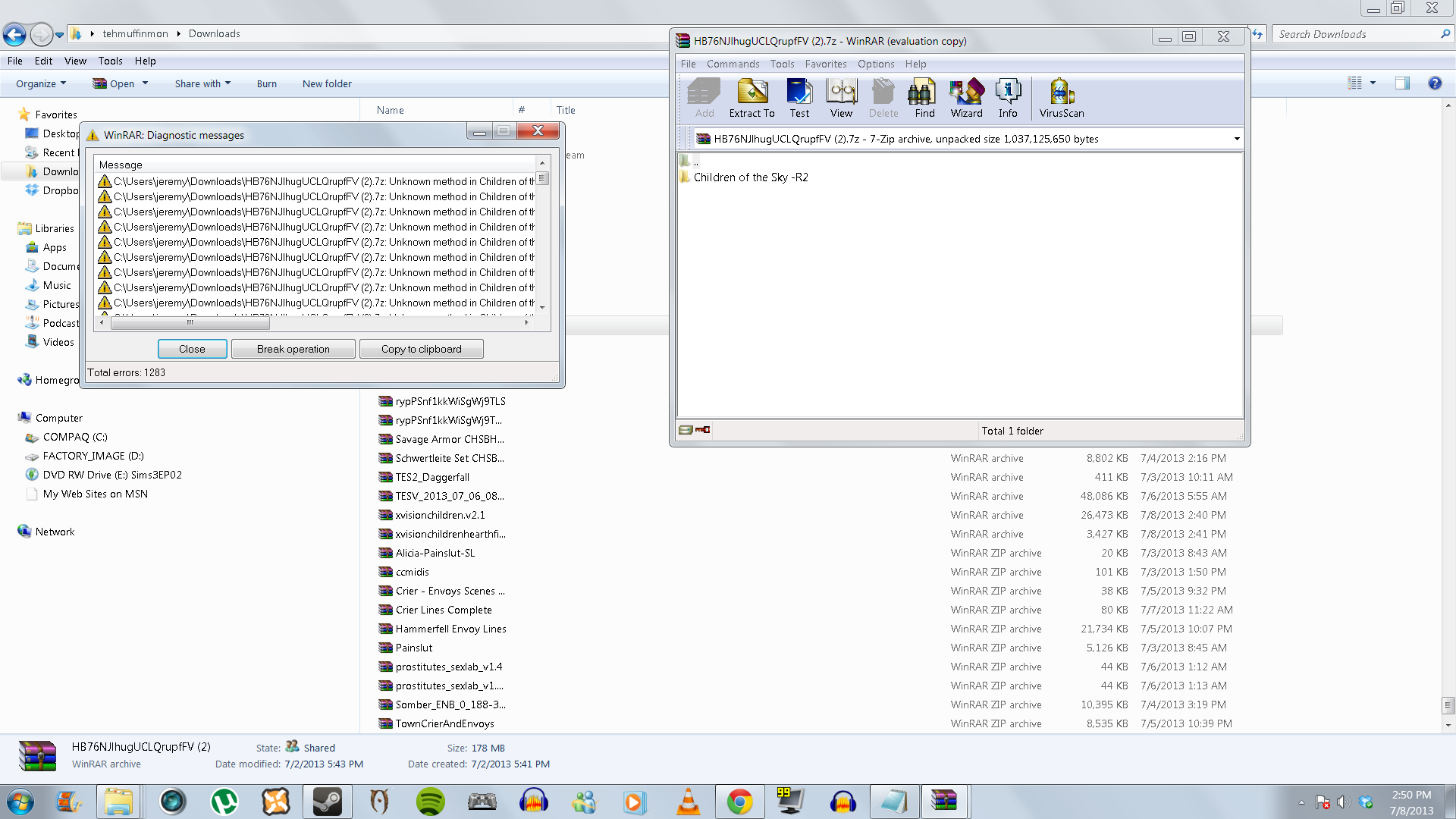Click Extract To in WinRAR toolbar
This screenshot has height=819, width=1456.
tap(752, 99)
